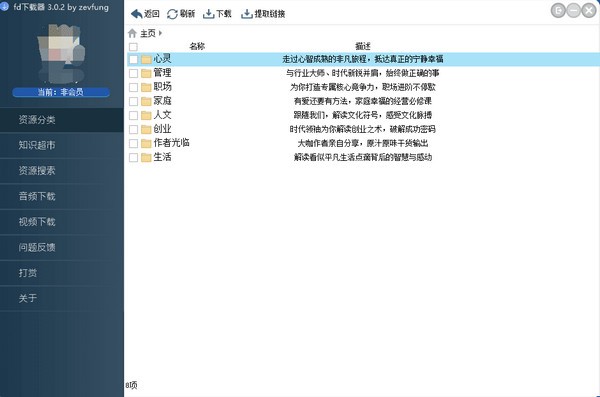Click the 返回 button label
Viewport: 600px width, 397px height.
pyautogui.click(x=152, y=14)
